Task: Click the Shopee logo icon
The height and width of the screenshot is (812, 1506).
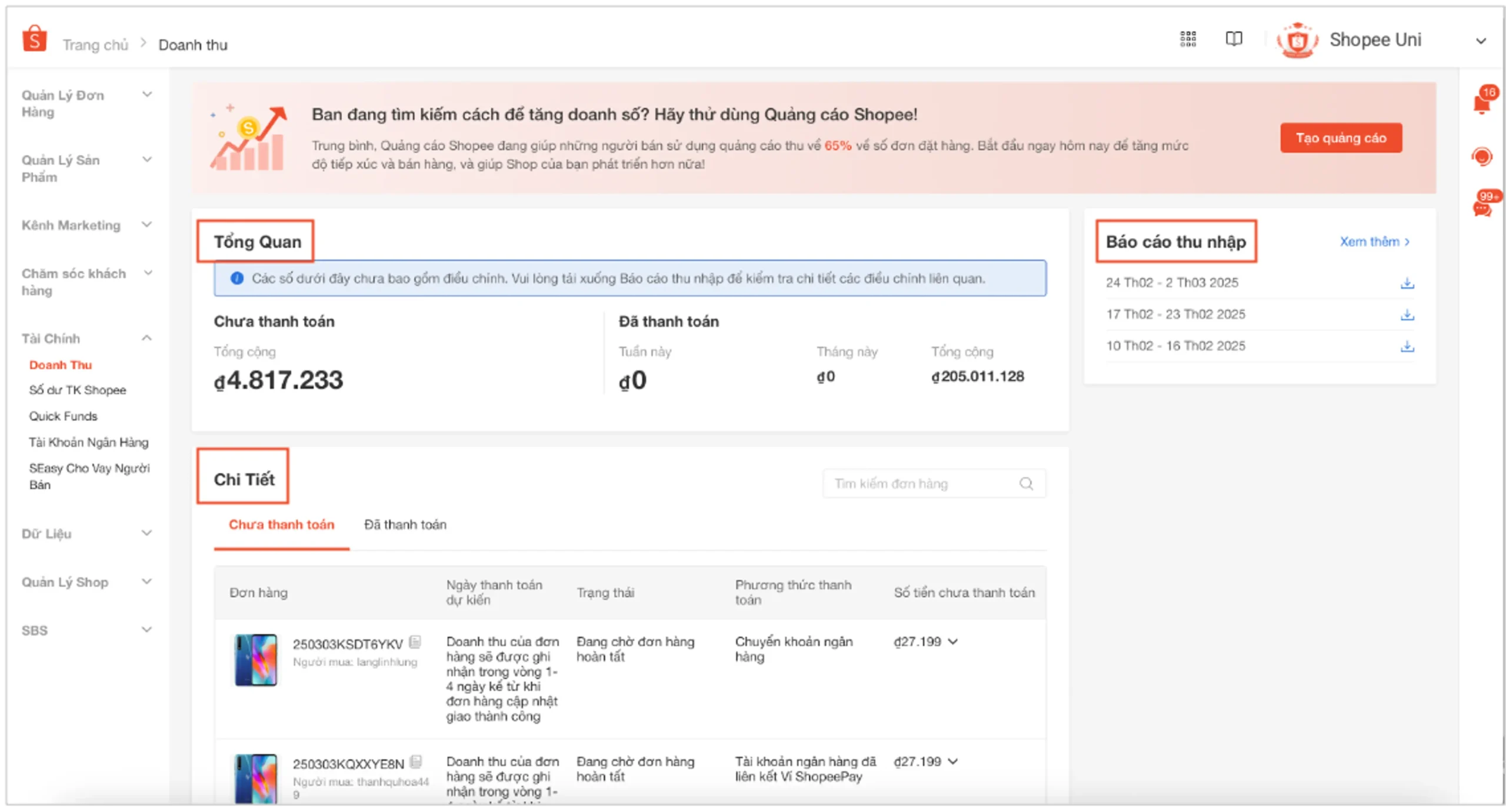Action: 34,39
